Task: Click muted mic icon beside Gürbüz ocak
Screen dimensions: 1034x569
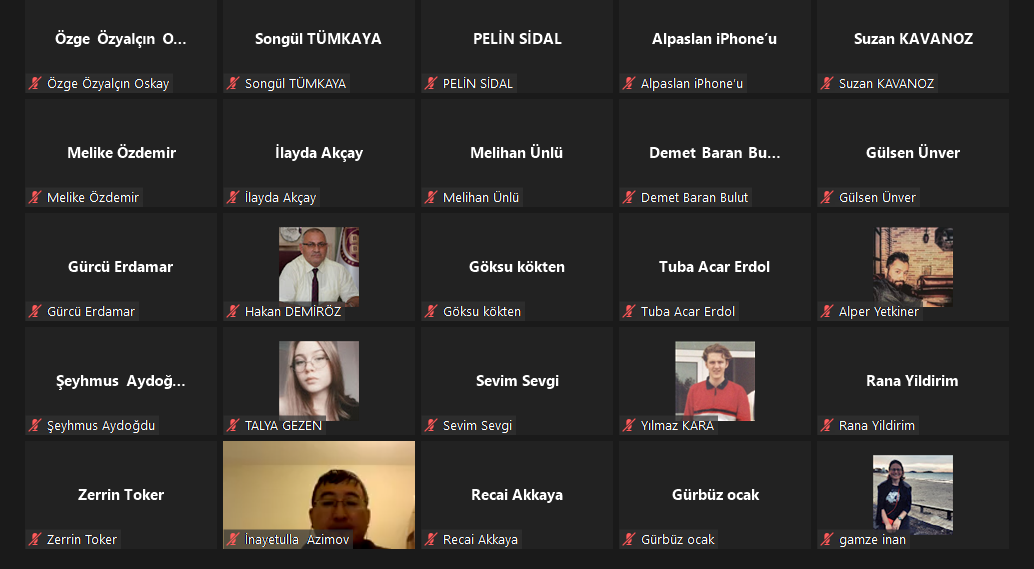Action: click(629, 539)
